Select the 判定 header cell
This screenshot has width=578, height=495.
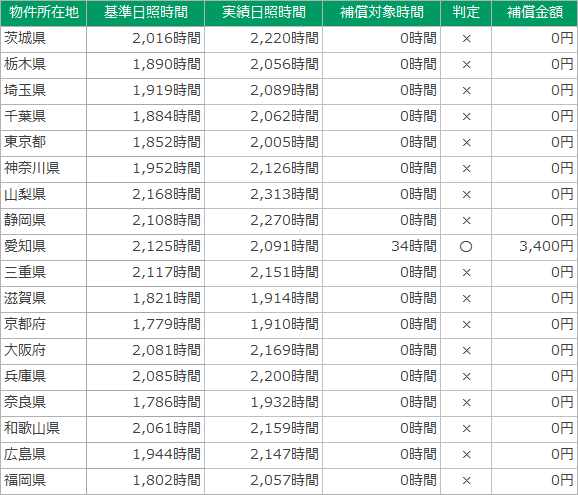(x=466, y=13)
